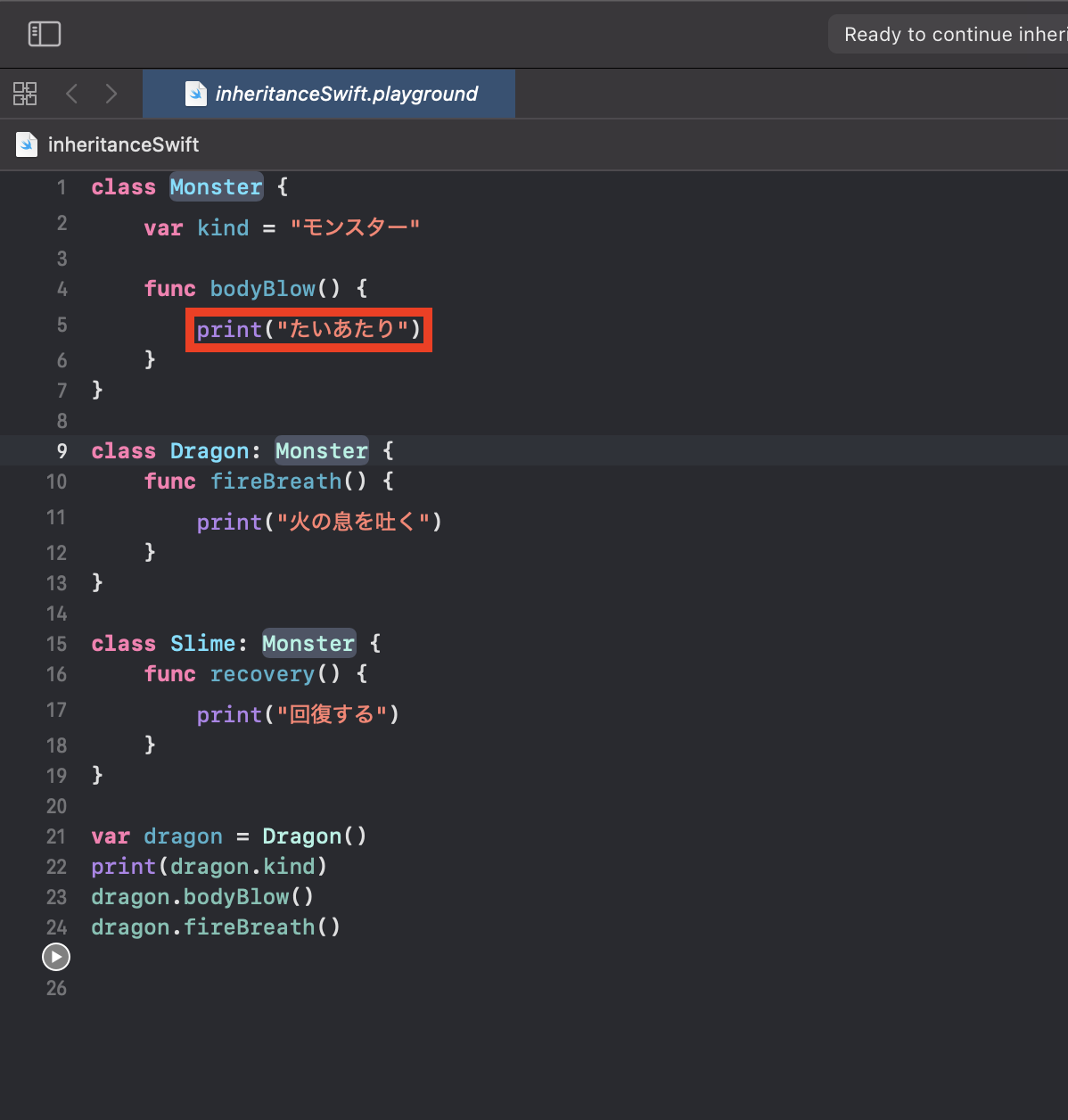Click the Swift file icon in tab
The image size is (1068, 1120).
click(x=196, y=94)
